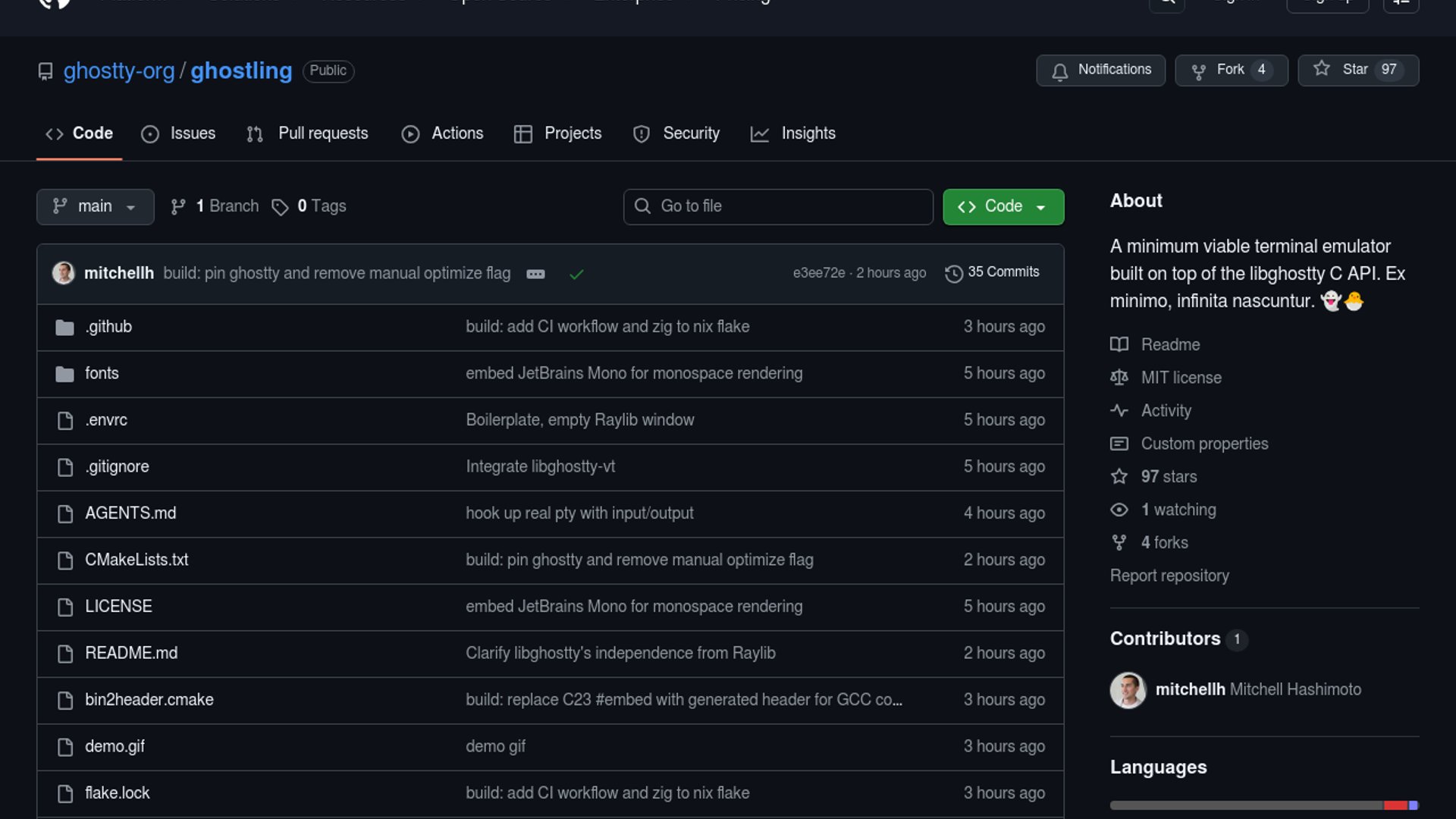The height and width of the screenshot is (819, 1456).
Task: Click the Notifications bell button
Action: [1100, 70]
